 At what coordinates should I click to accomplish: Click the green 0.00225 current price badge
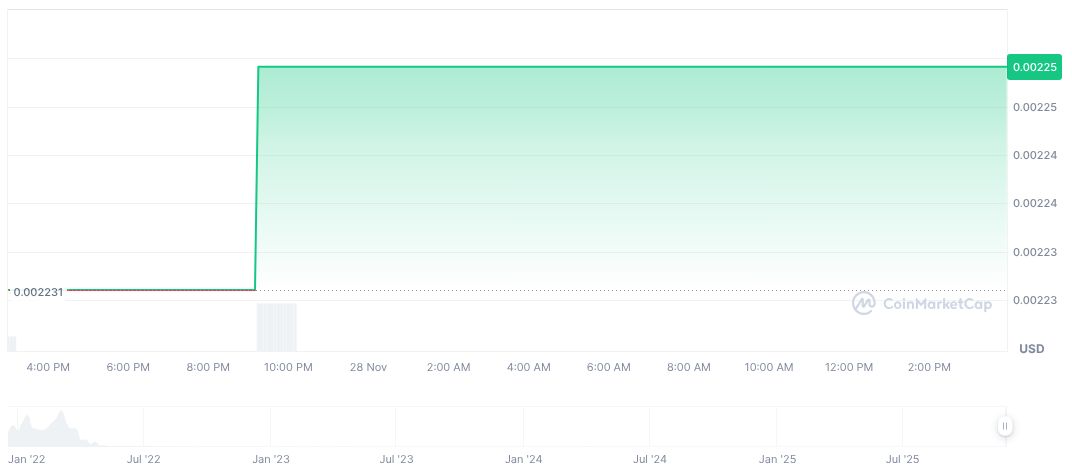tap(1033, 67)
